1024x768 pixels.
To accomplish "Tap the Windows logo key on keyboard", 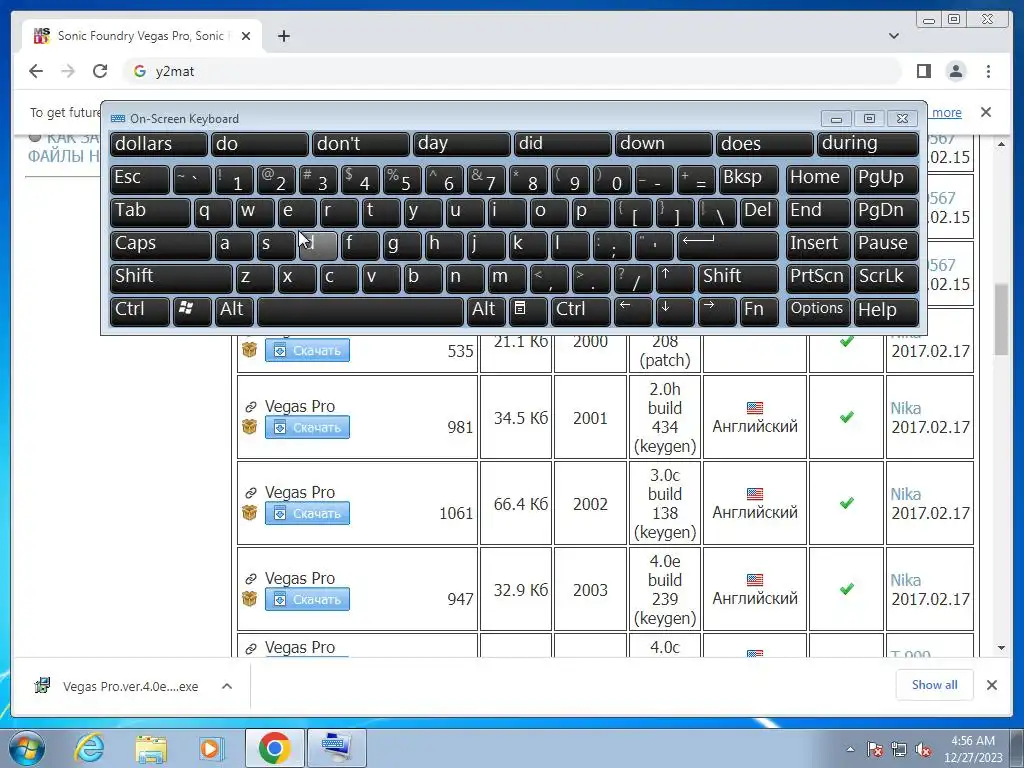I will tap(192, 311).
